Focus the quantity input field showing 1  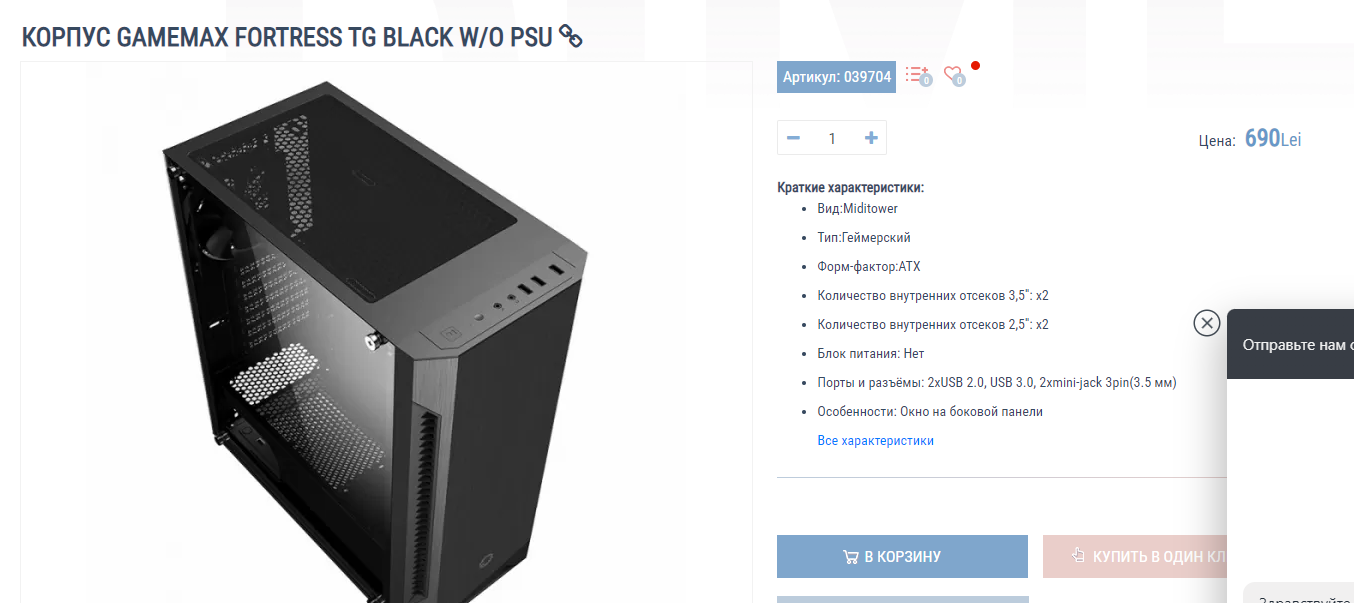(x=832, y=138)
